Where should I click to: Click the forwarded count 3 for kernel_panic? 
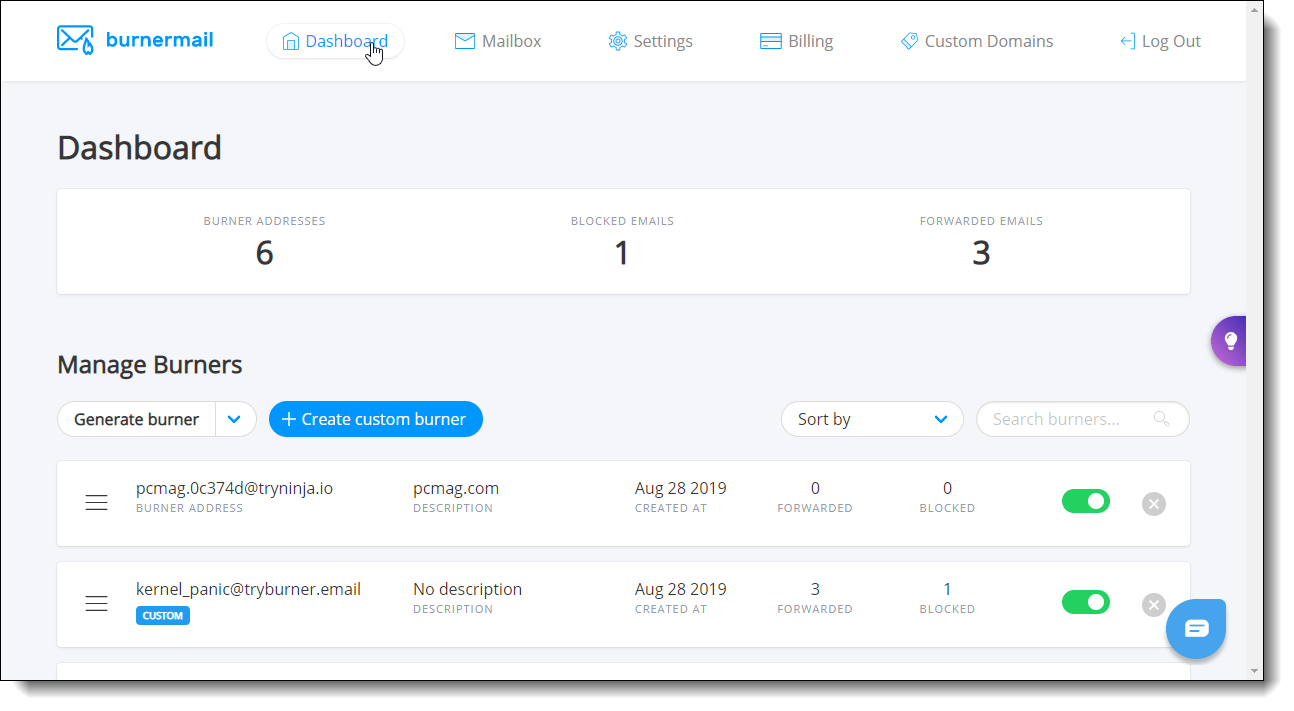[815, 589]
